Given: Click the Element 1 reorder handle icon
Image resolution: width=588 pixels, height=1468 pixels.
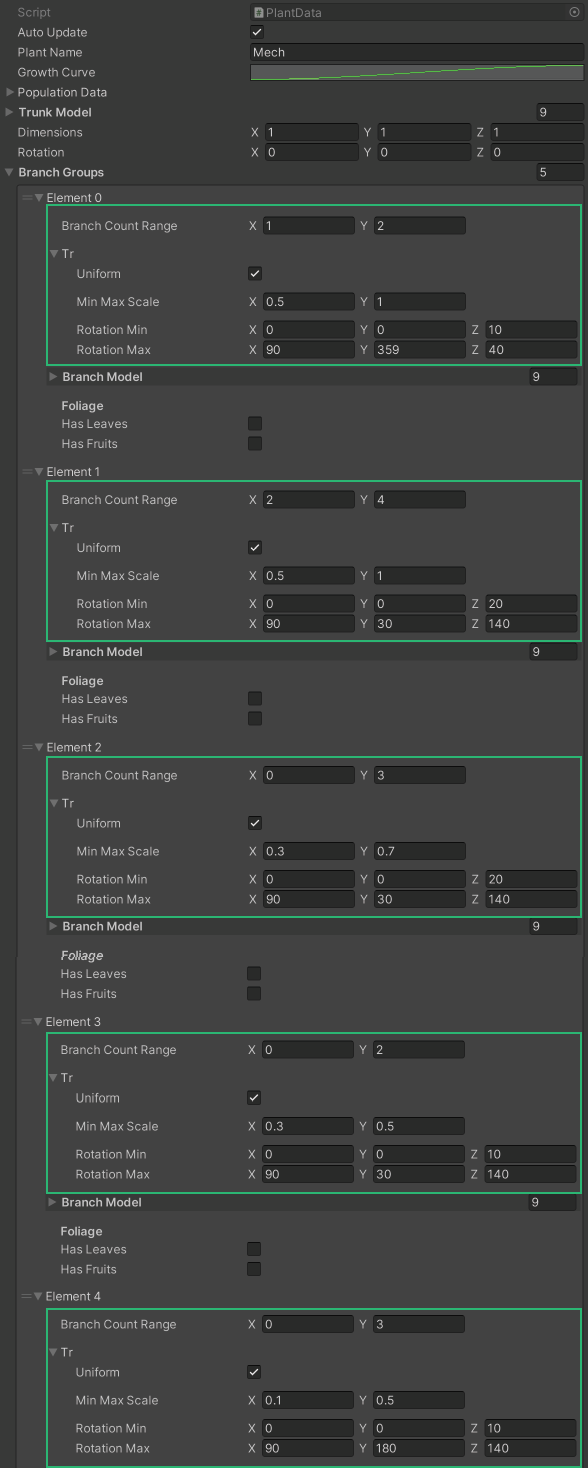Looking at the screenshot, I should [x=27, y=471].
